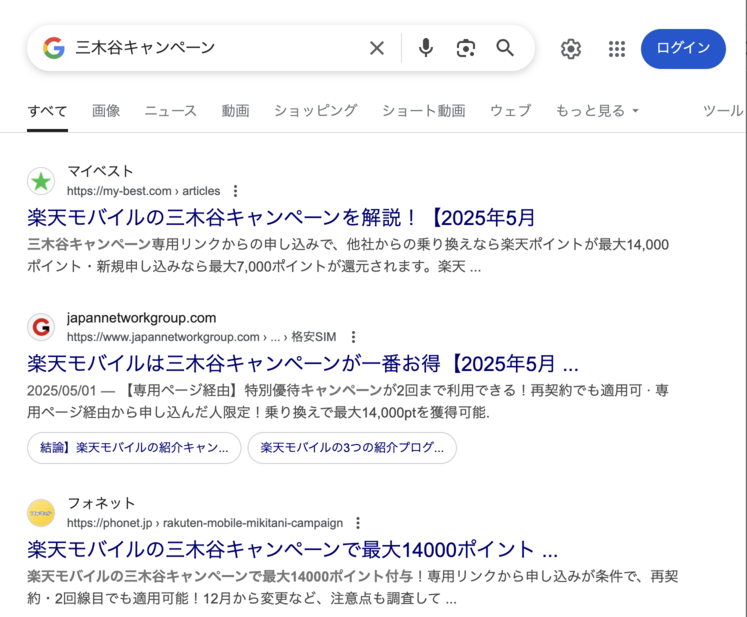Open more options for my-best.com result
The image size is (747, 617).
[235, 191]
